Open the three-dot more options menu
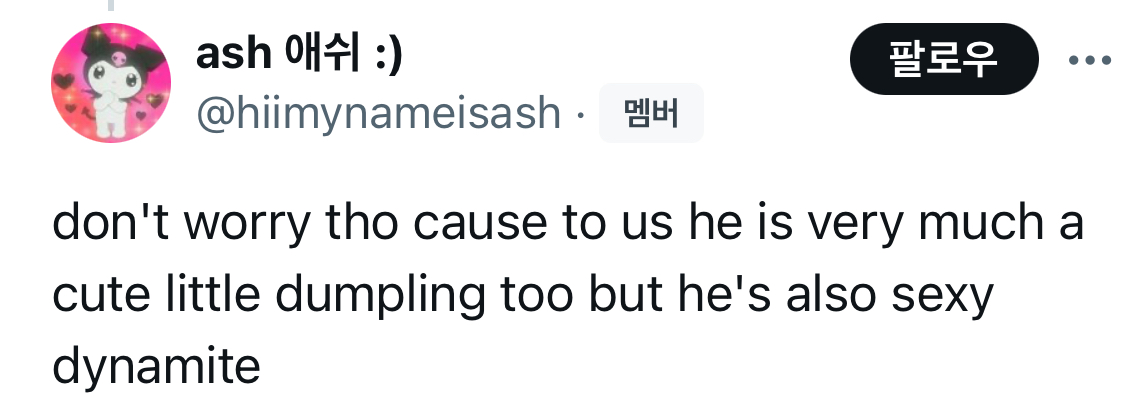The image size is (1136, 415). pyautogui.click(x=1090, y=60)
